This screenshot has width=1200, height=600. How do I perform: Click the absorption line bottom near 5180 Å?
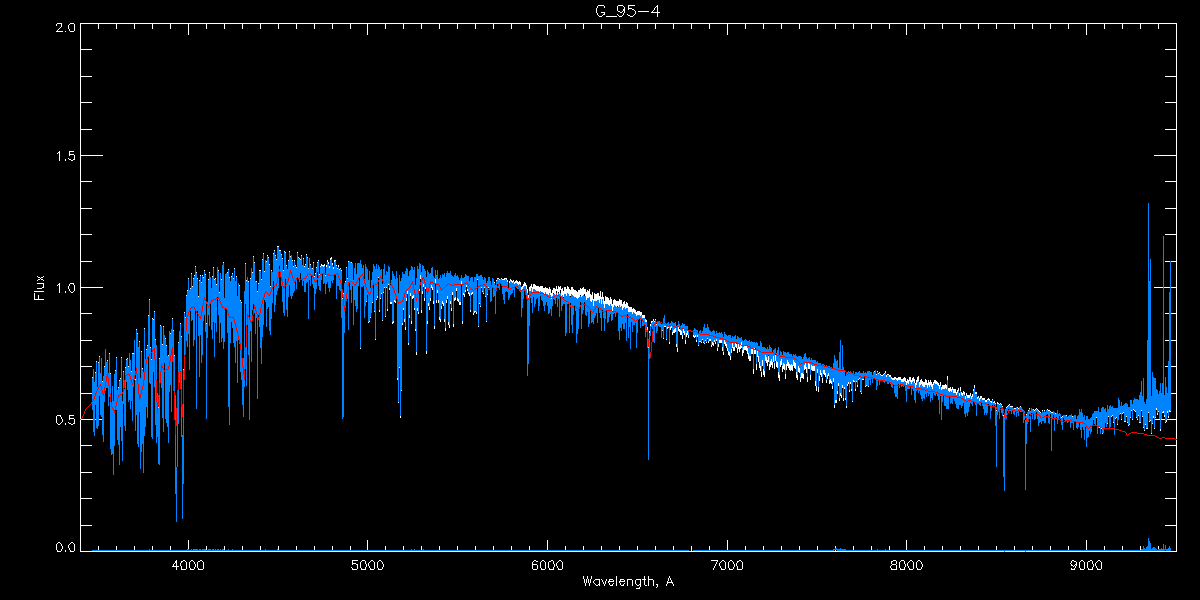click(400, 415)
